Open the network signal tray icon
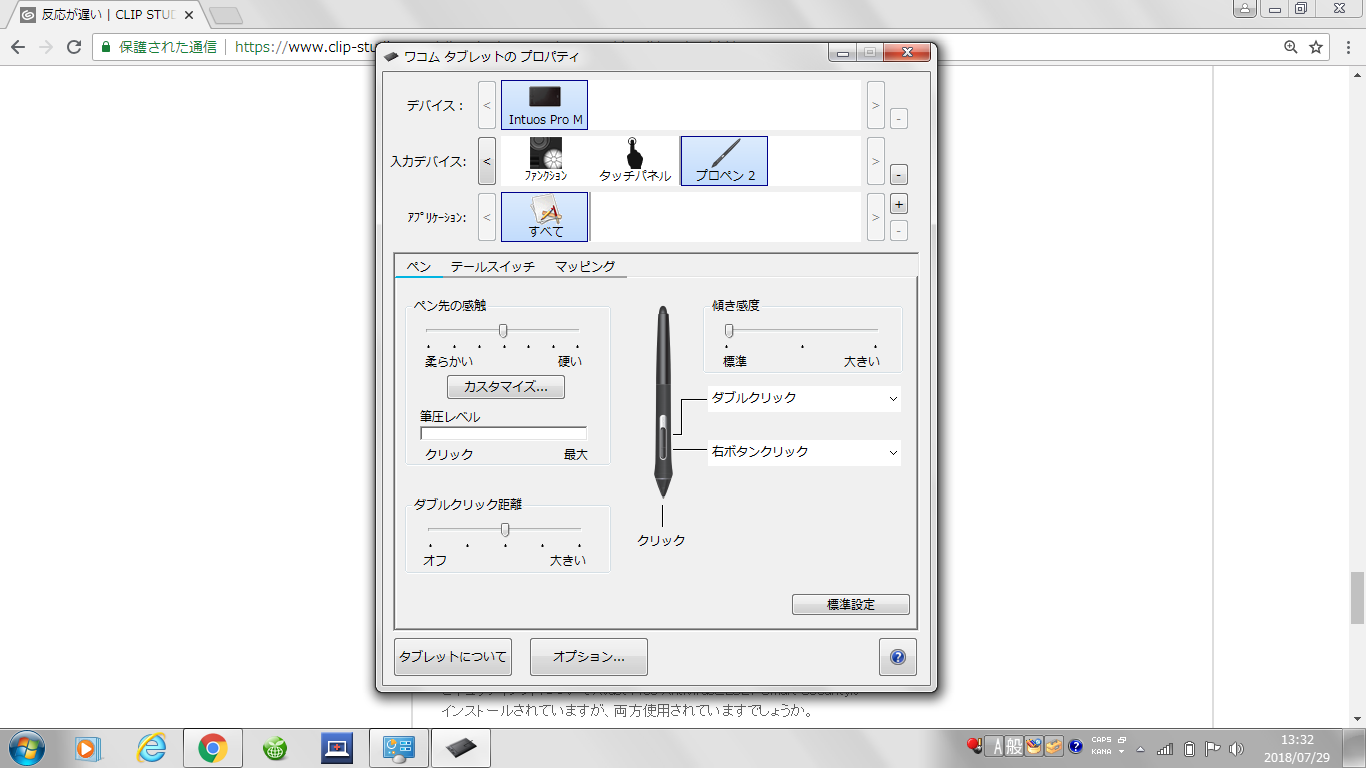Screen dimensions: 1366x771 1165,748
